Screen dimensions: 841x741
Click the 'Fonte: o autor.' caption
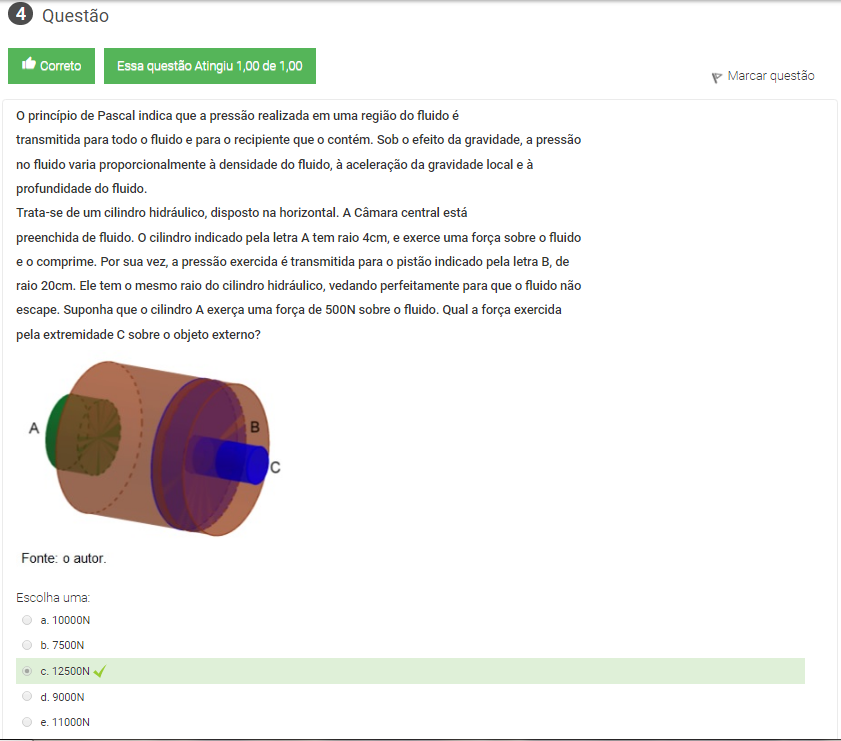coord(64,558)
